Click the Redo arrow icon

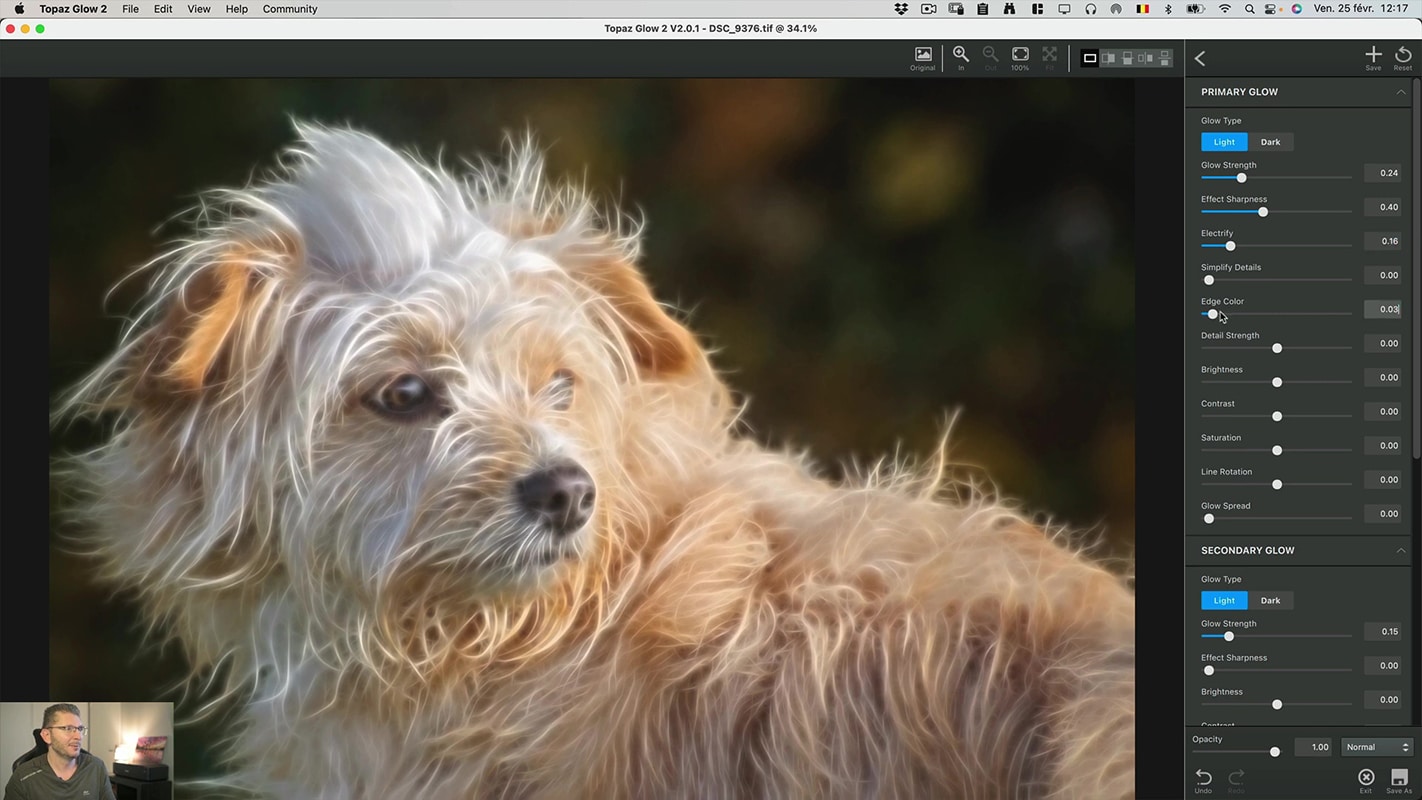(x=1236, y=780)
